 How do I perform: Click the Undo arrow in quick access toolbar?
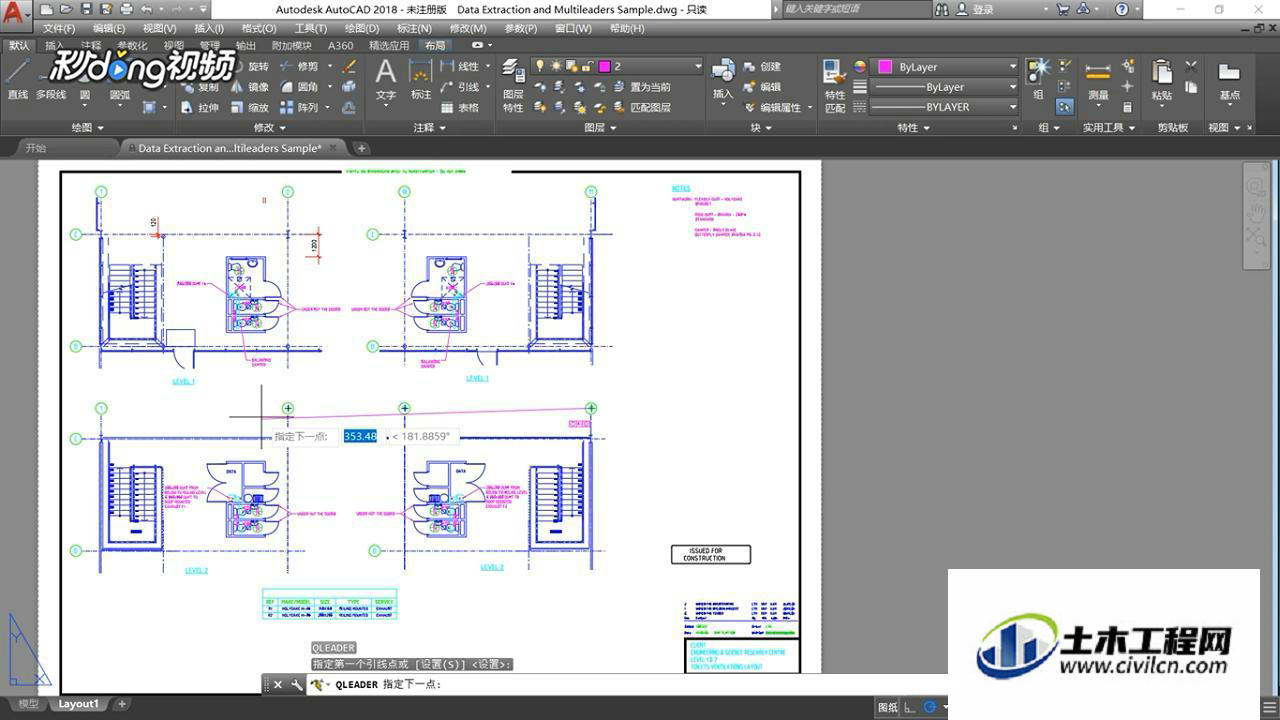147,9
